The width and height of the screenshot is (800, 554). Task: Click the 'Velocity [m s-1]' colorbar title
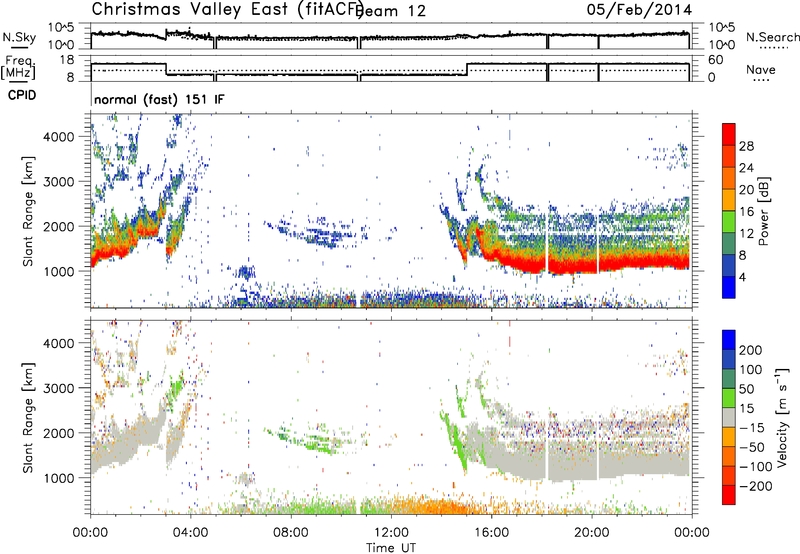pyautogui.click(x=781, y=417)
